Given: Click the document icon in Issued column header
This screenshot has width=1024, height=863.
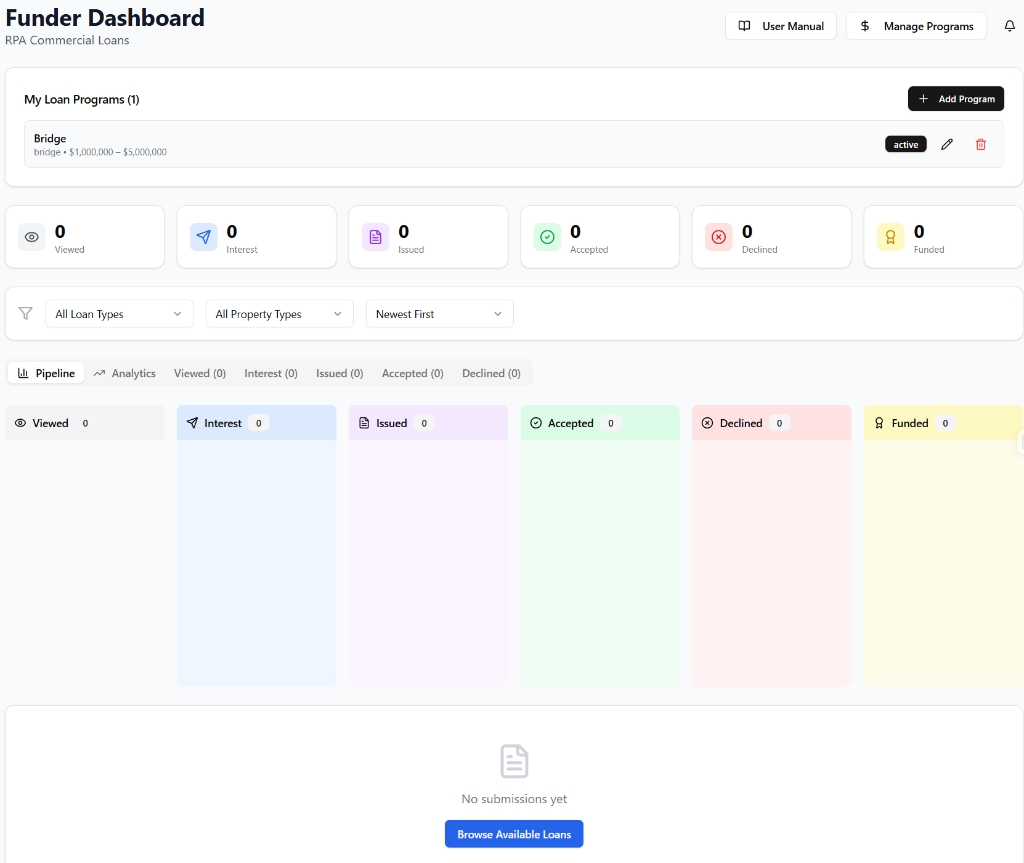Looking at the screenshot, I should [364, 423].
